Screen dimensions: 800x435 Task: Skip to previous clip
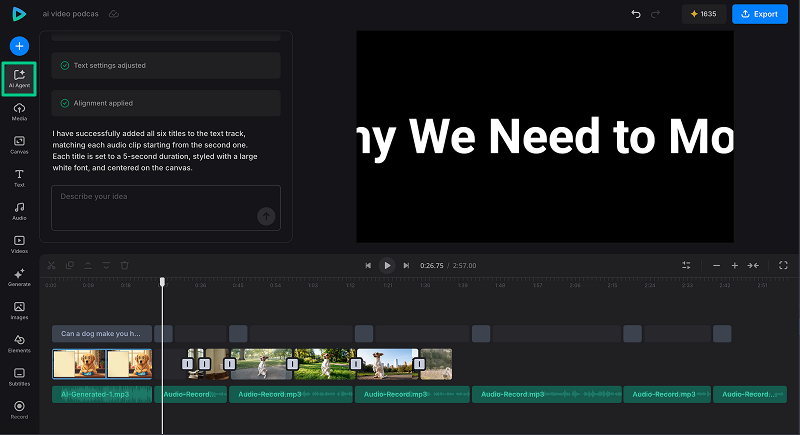(368, 265)
